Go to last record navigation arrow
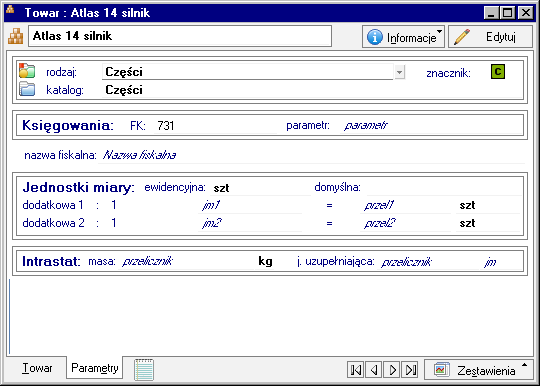 [411, 370]
